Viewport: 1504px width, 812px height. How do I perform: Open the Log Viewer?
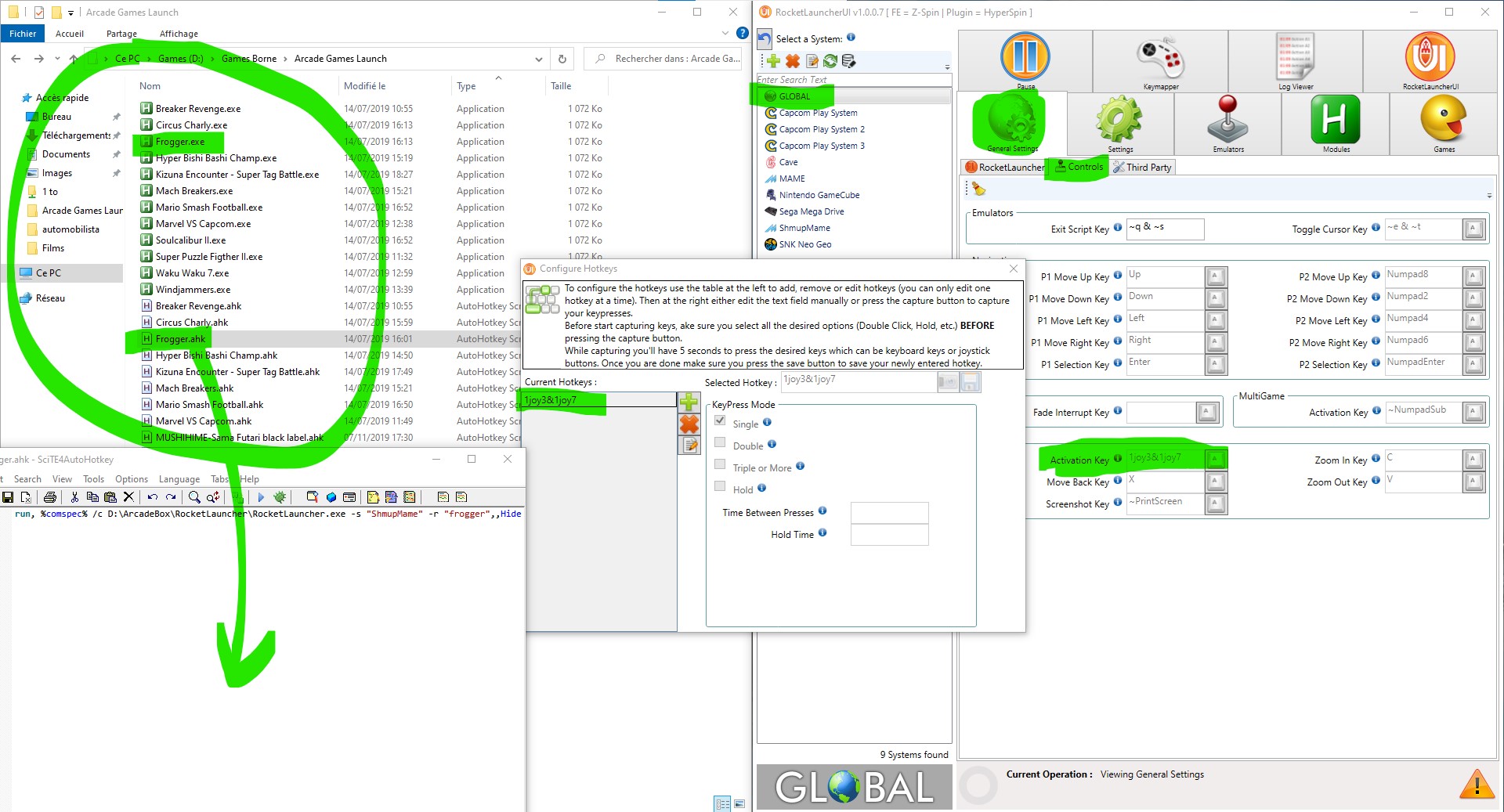[x=1296, y=61]
